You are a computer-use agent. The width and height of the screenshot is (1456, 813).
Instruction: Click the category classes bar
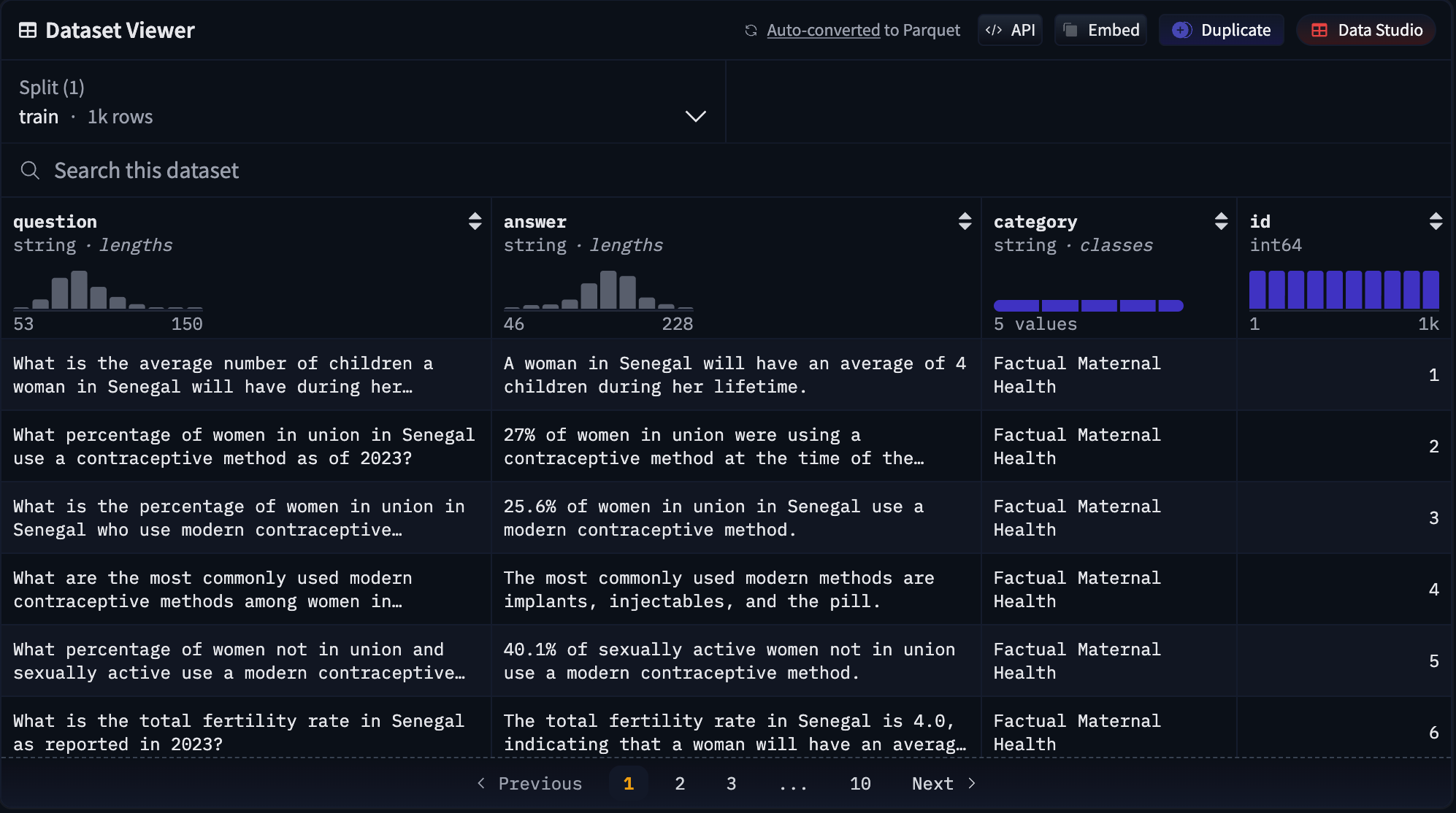coord(1088,306)
